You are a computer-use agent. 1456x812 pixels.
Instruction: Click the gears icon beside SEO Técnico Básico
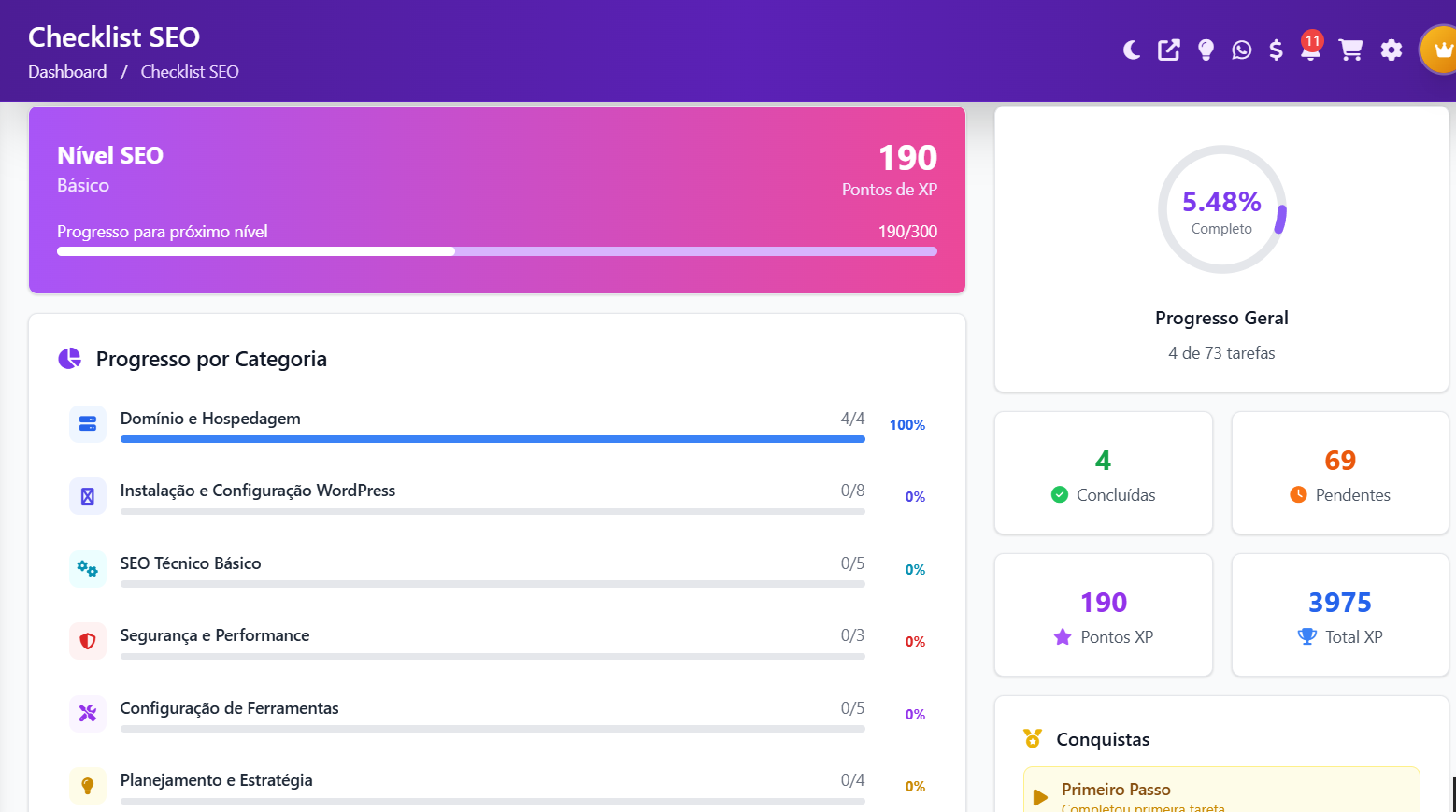click(x=87, y=569)
